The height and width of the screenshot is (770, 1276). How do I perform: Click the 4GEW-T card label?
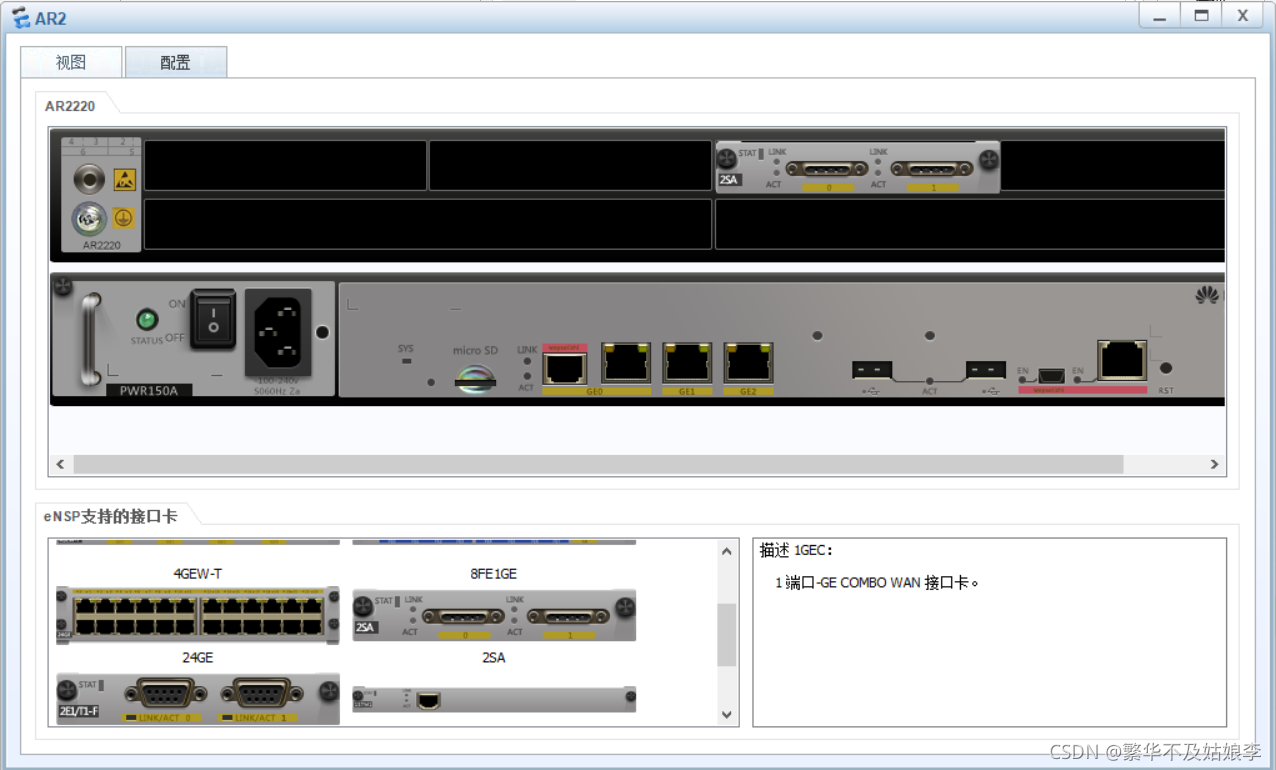tap(198, 574)
